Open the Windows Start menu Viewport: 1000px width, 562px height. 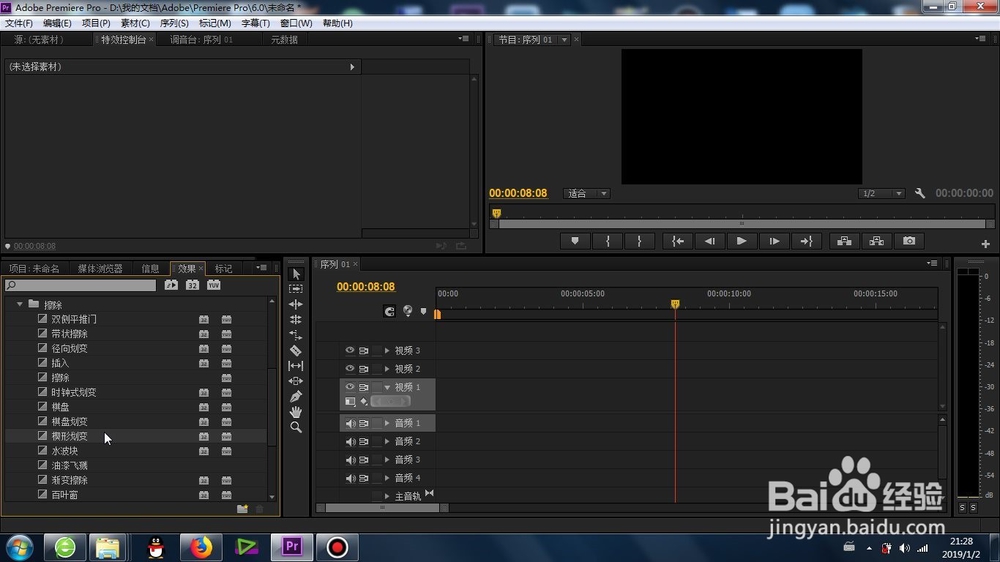tap(20, 547)
